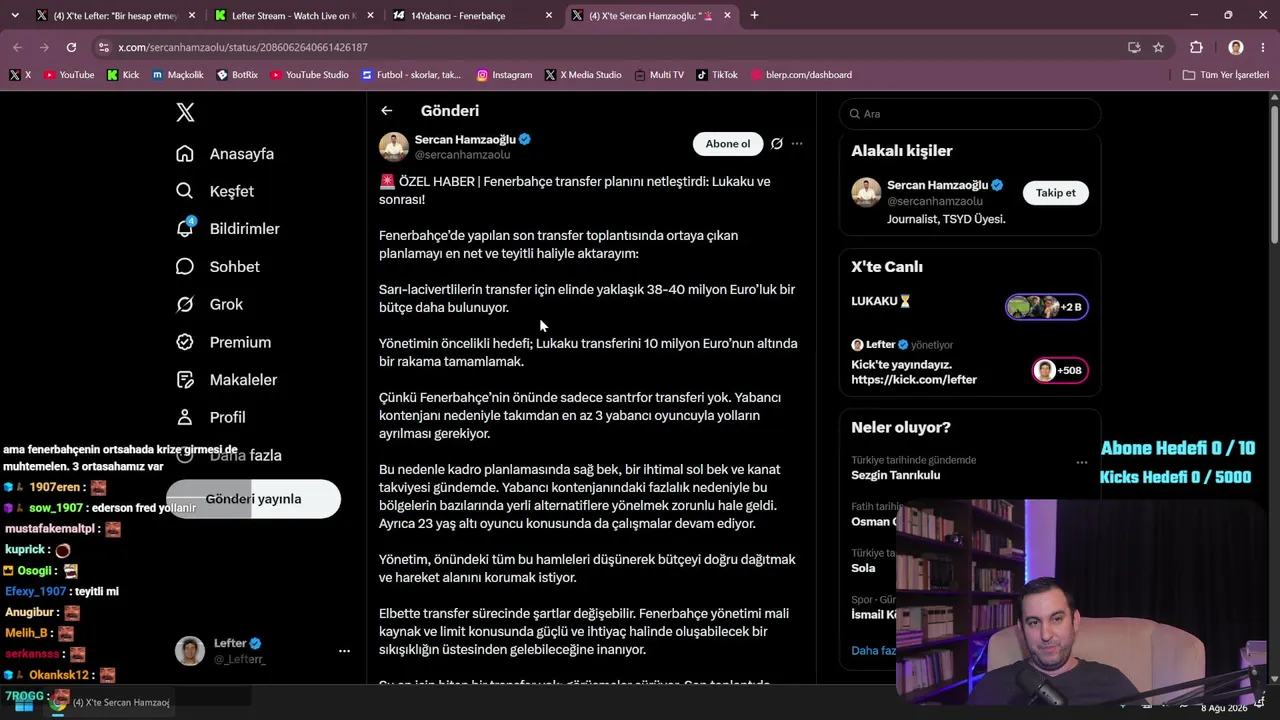This screenshot has width=1280, height=720.
Task: Open the Futbol - skorlar bookmark
Action: coord(410,75)
